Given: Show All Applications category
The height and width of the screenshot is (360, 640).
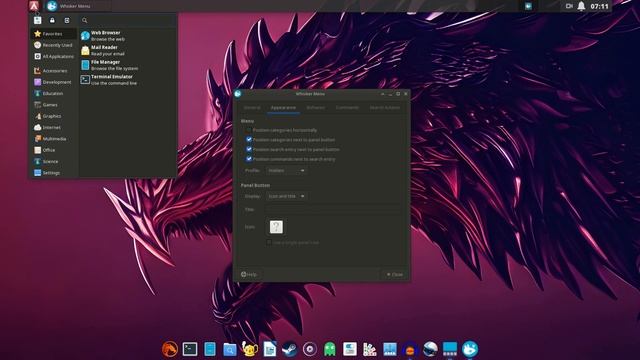Looking at the screenshot, I should point(53,57).
